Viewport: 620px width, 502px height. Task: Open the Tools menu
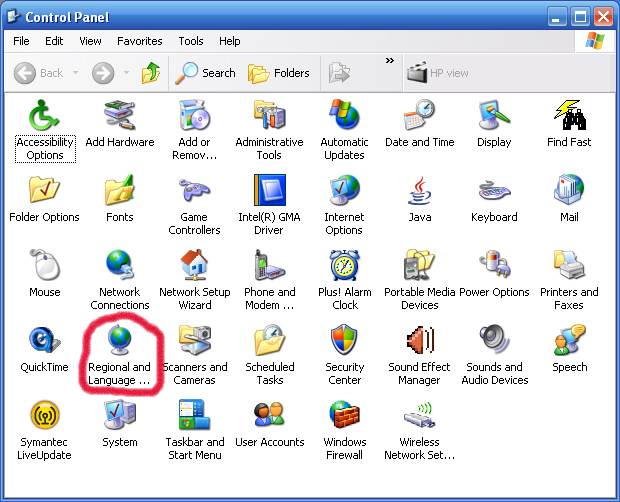point(191,41)
